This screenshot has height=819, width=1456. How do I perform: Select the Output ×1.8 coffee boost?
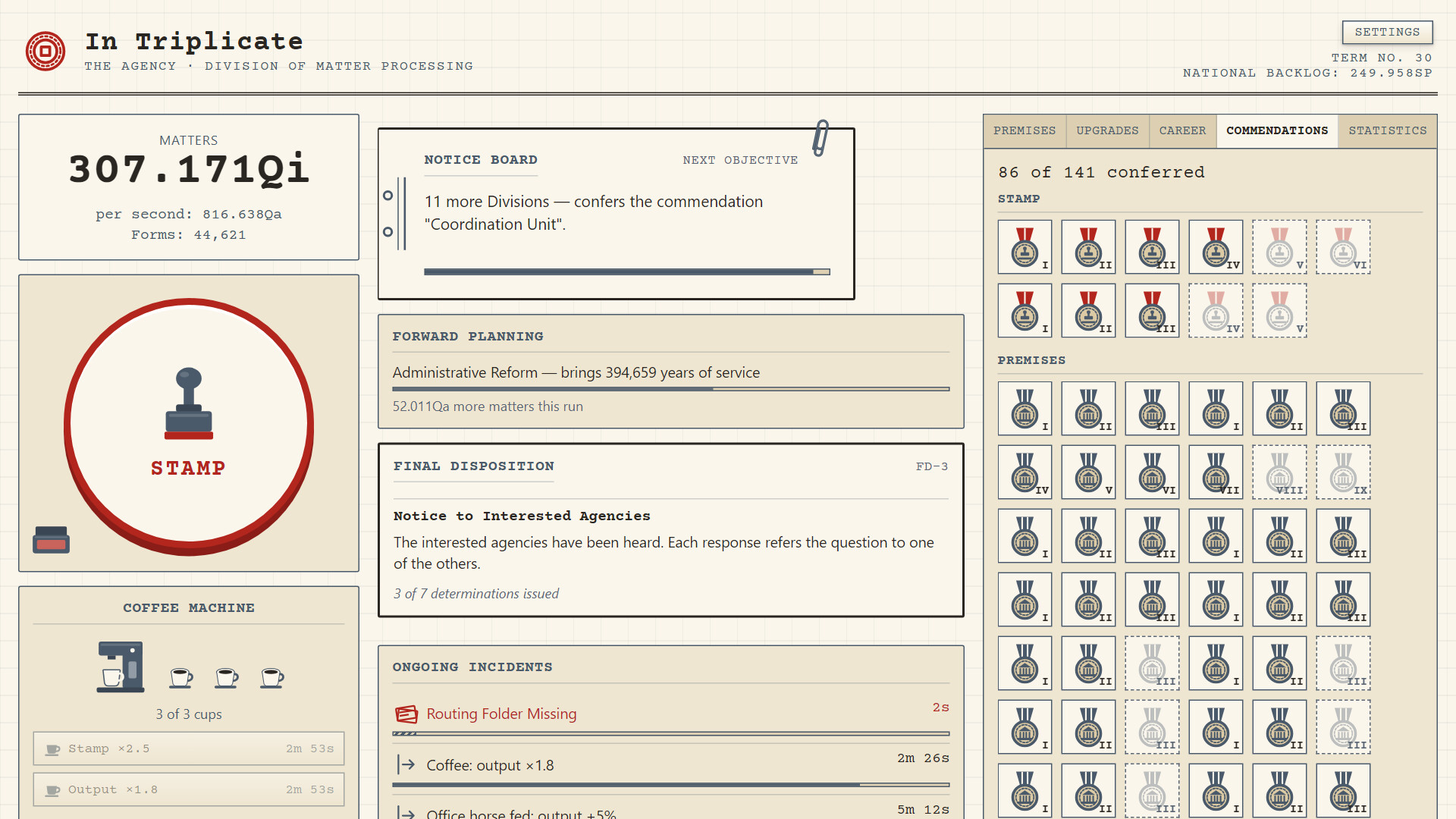[189, 789]
